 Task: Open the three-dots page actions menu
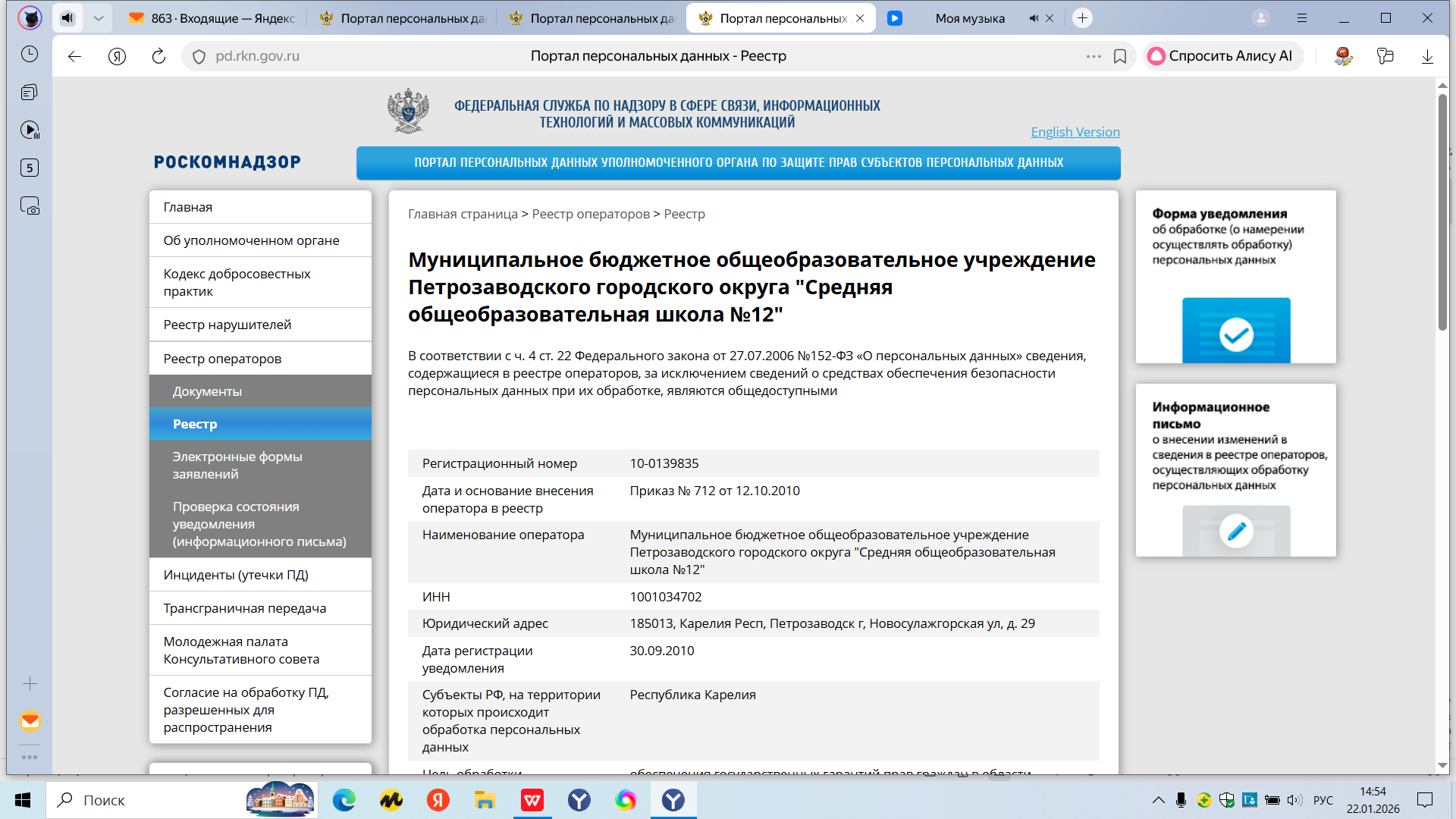point(1094,56)
